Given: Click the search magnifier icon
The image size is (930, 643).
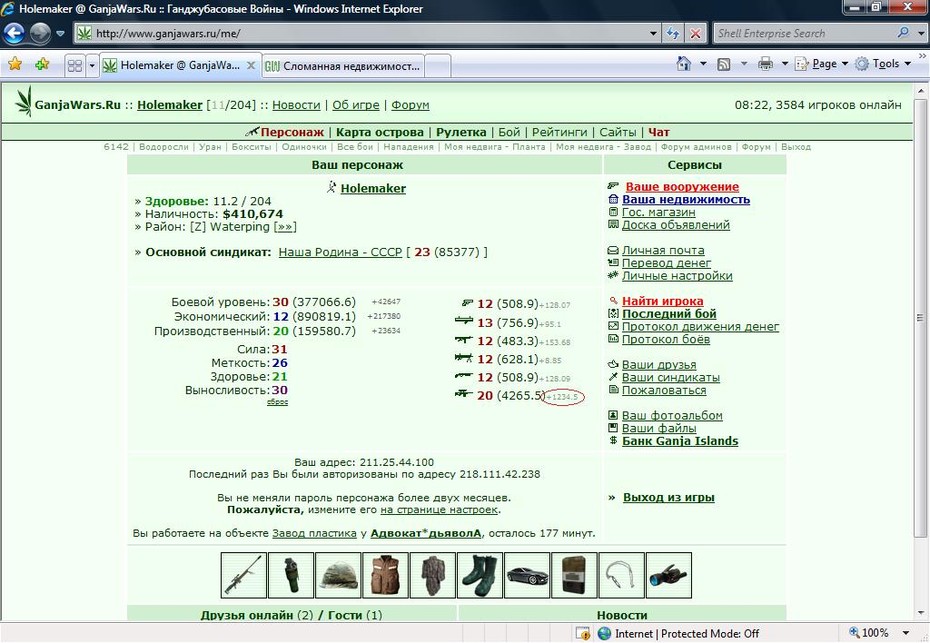Looking at the screenshot, I should pyautogui.click(x=903, y=33).
